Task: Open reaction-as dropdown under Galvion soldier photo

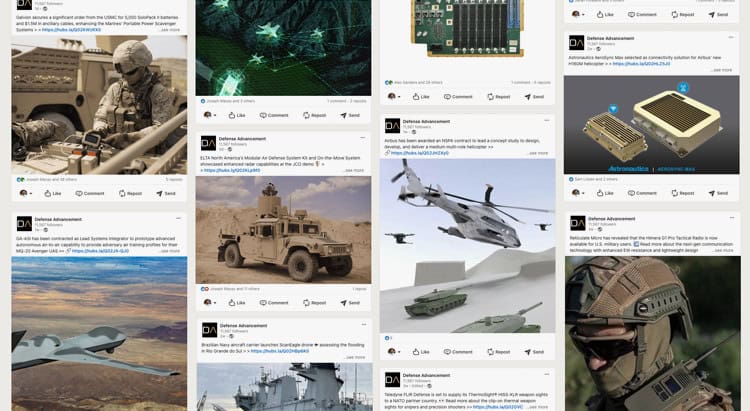Action: point(26,193)
